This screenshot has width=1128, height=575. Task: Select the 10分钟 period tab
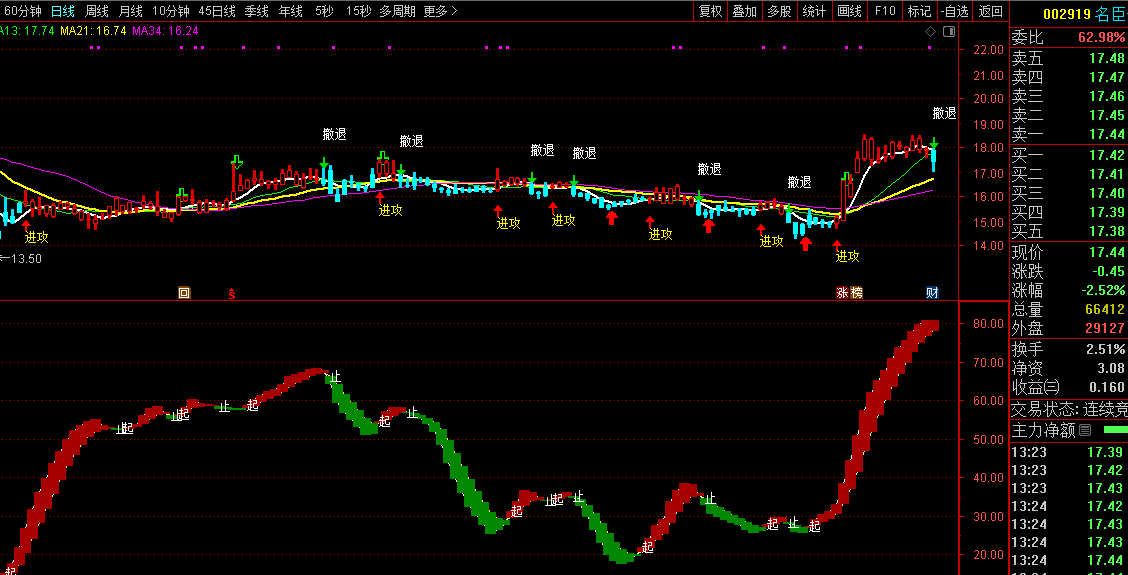pos(170,11)
